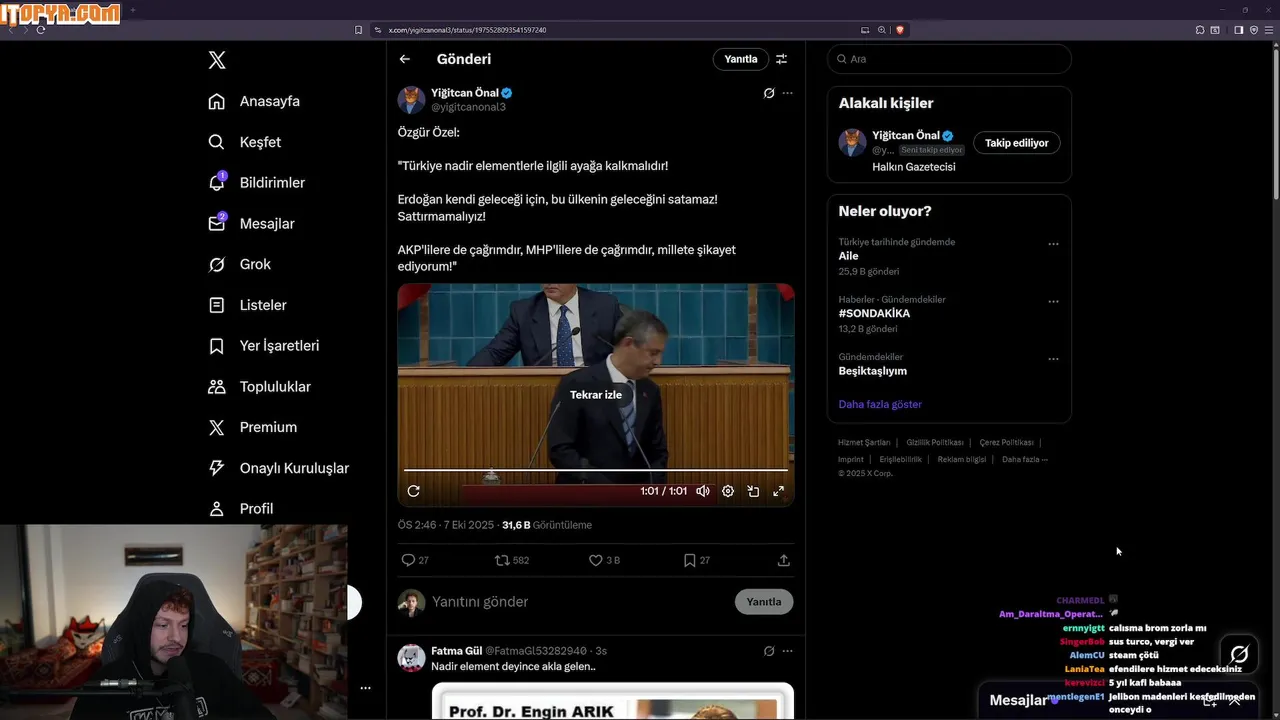Screen dimensions: 1280x720
Task: Open Onaylı Kuruluşlar page
Action: 278,468
